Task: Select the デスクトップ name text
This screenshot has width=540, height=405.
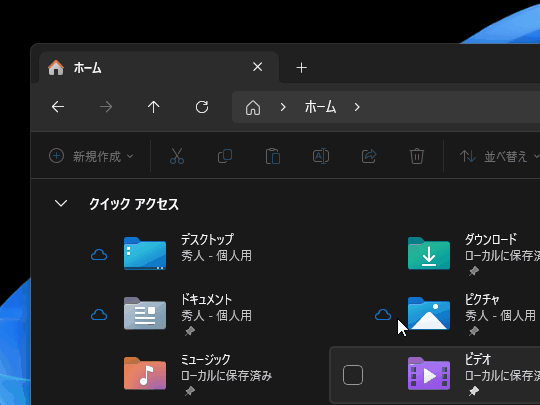Action: pyautogui.click(x=207, y=239)
